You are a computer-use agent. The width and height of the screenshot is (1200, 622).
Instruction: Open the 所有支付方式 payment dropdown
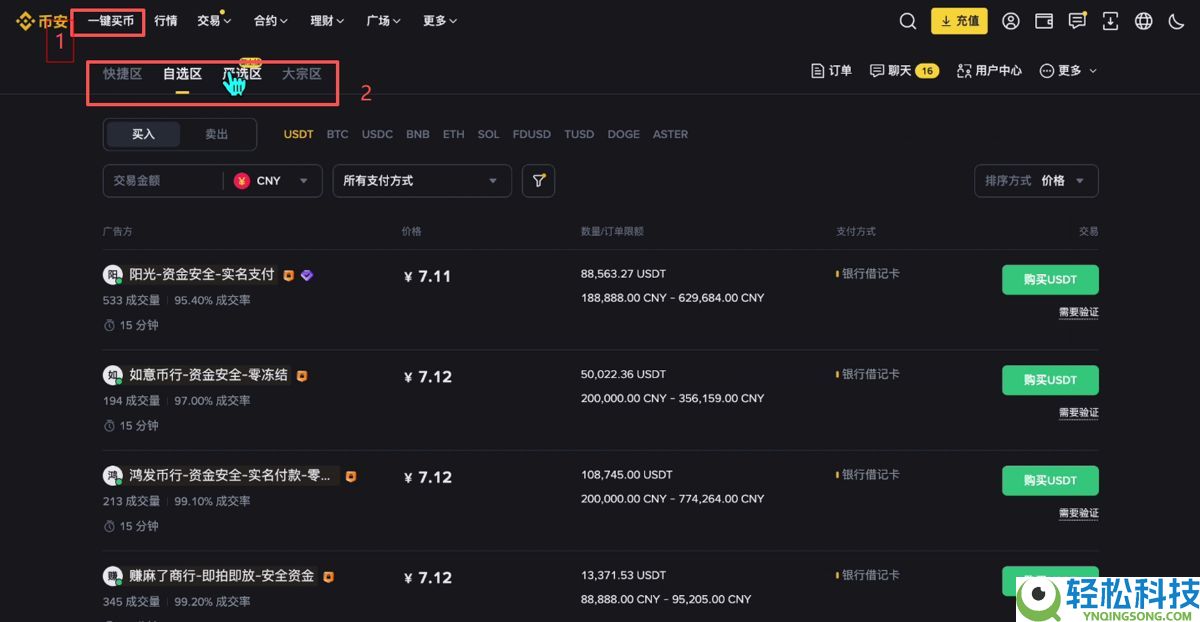coord(421,181)
